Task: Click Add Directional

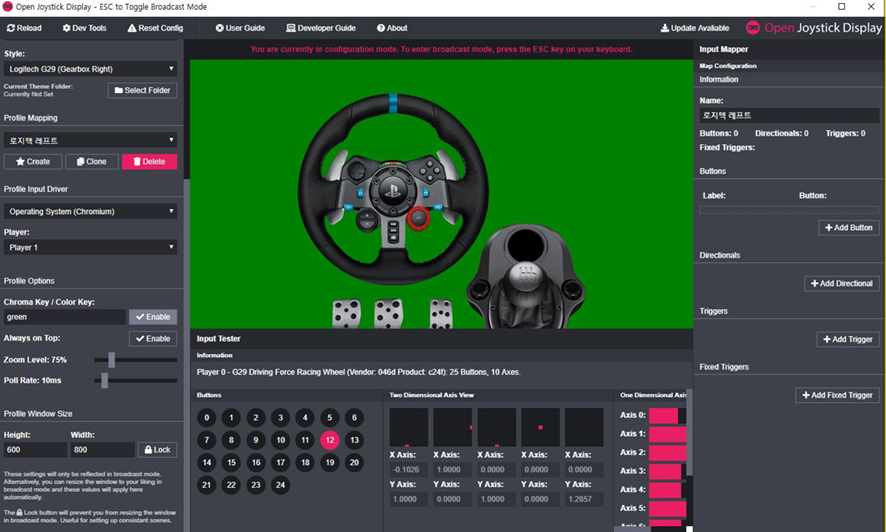Action: click(x=841, y=284)
